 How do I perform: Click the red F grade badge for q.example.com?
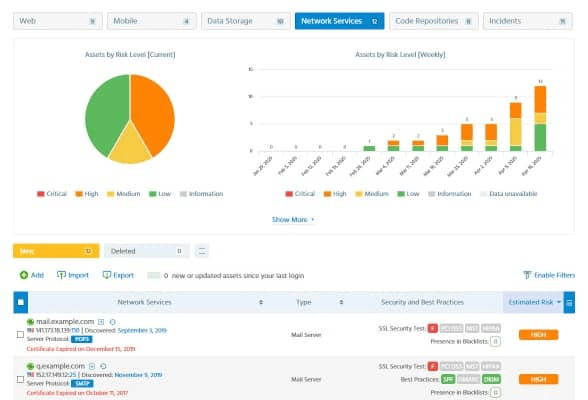433,366
